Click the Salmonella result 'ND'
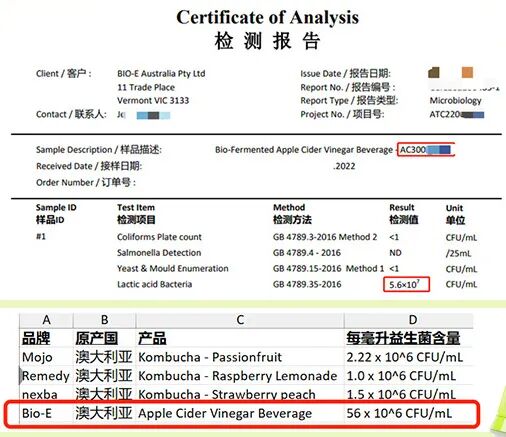 tap(395, 253)
